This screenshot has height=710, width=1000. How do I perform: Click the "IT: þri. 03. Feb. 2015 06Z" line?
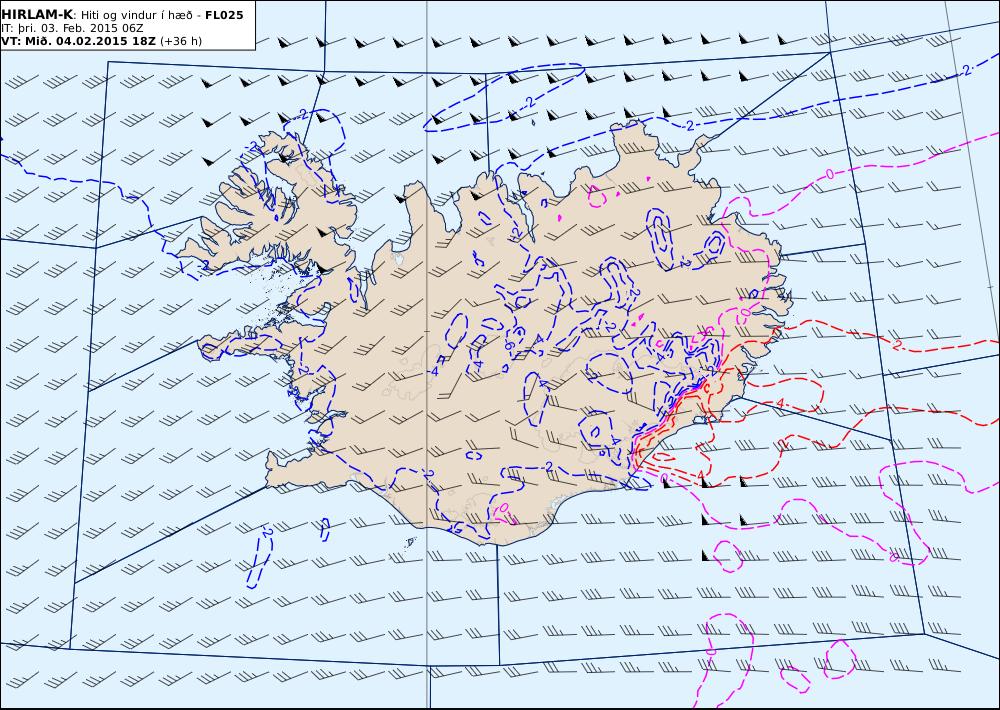tap(72, 28)
